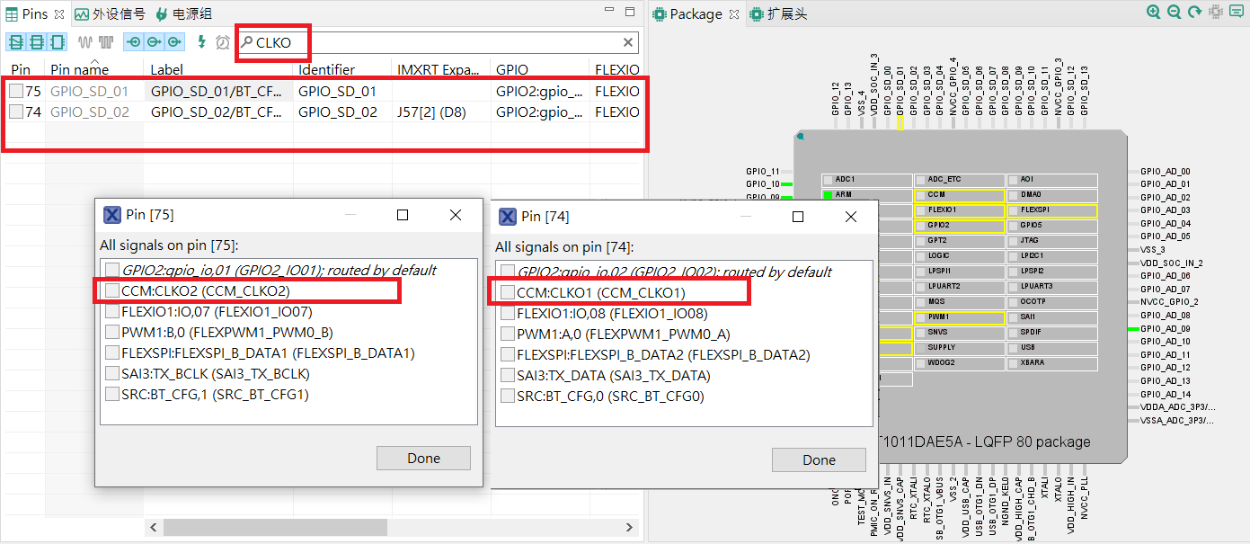
Task: Click the alarm clock filter icon
Action: point(222,42)
